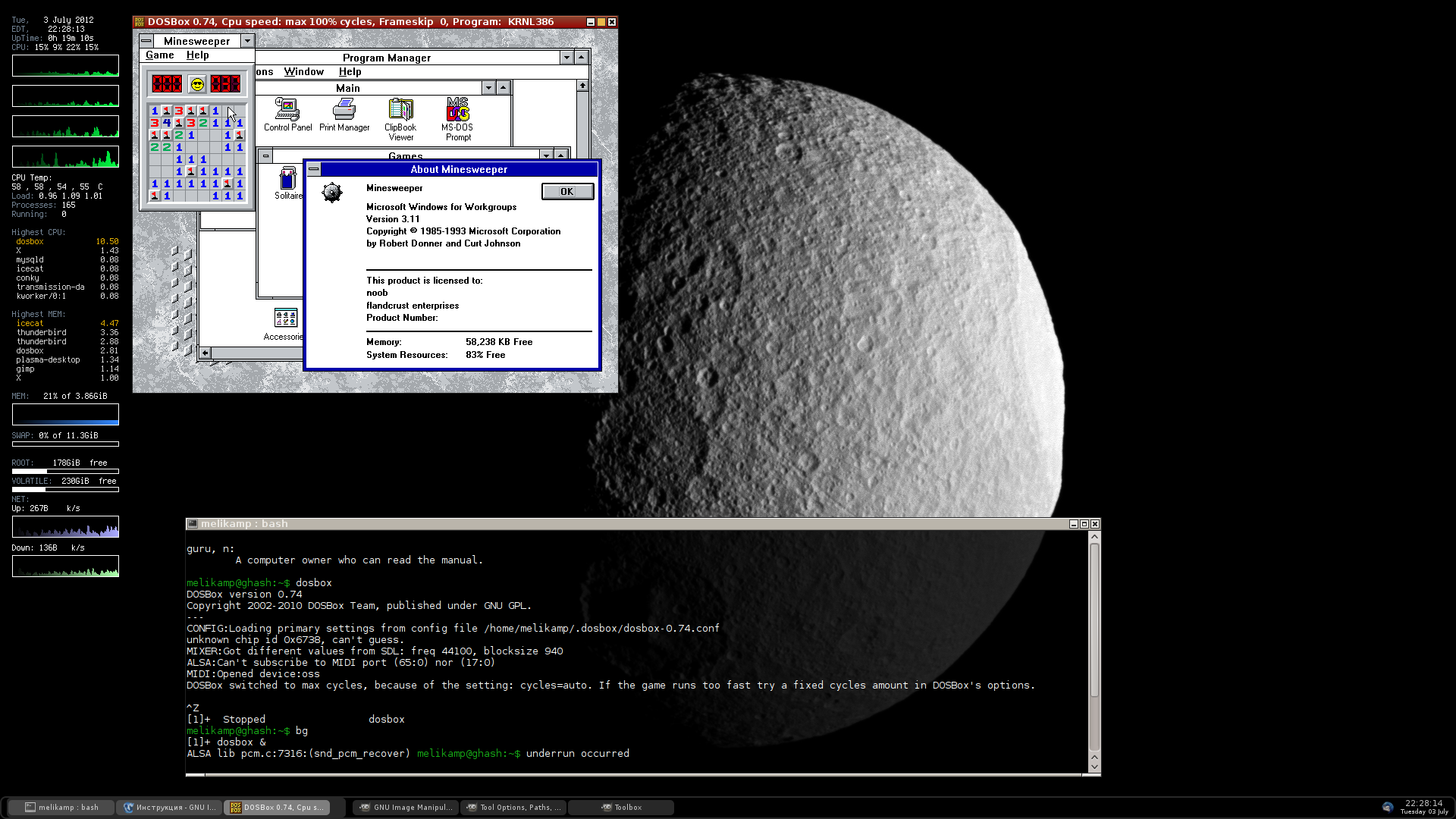This screenshot has width=1456, height=819.
Task: Maximize the Main group window
Action: click(504, 88)
